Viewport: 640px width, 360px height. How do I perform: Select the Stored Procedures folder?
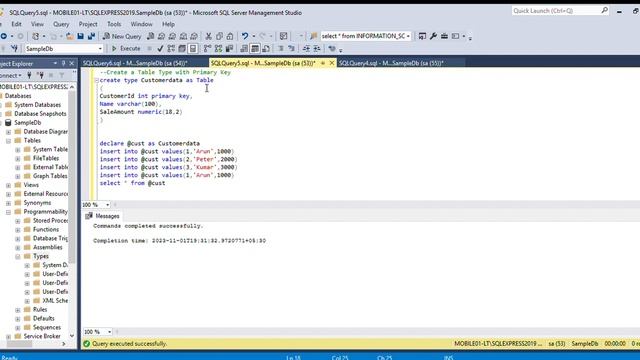(50, 221)
